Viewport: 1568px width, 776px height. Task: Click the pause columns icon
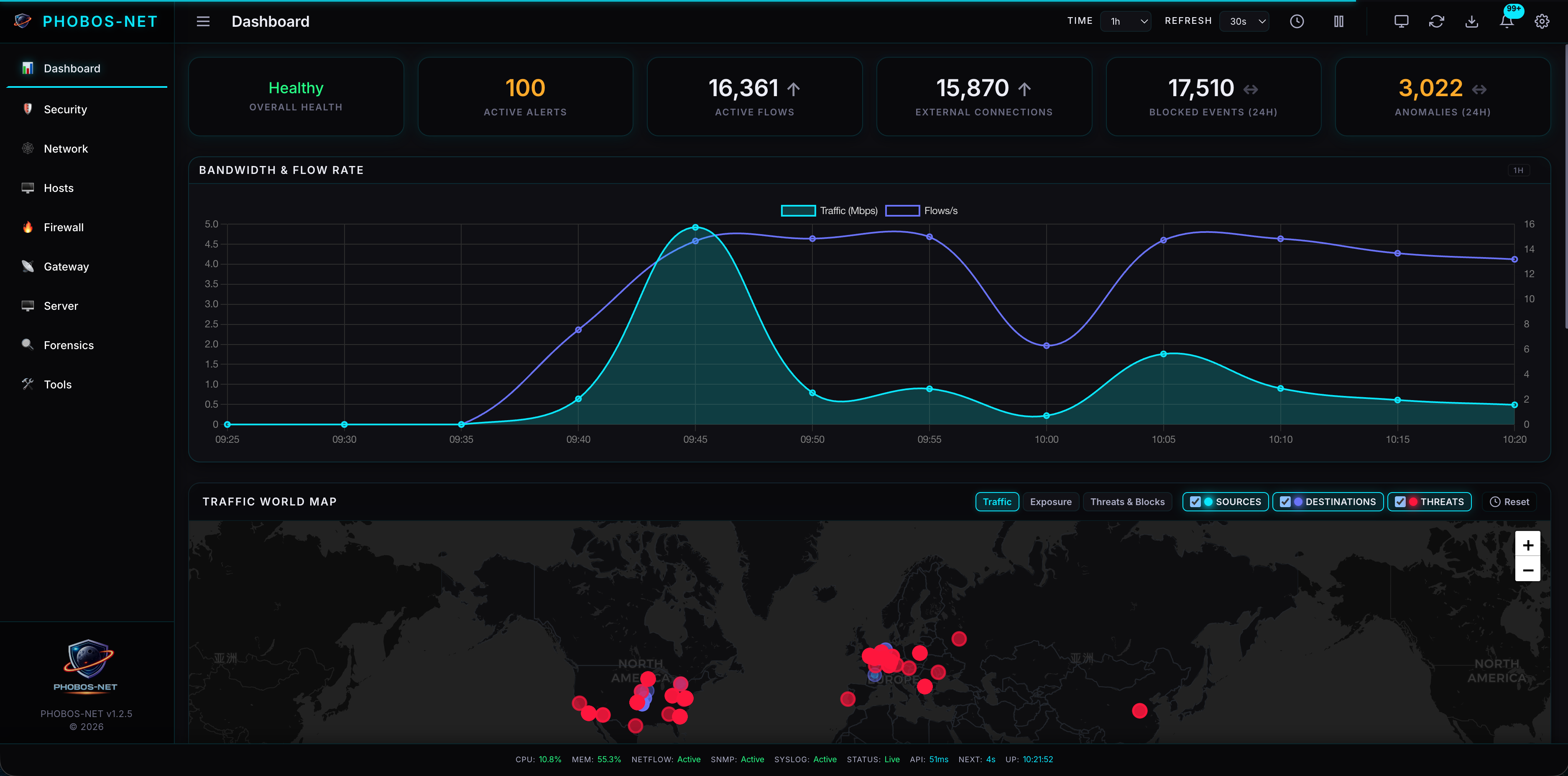(x=1338, y=22)
